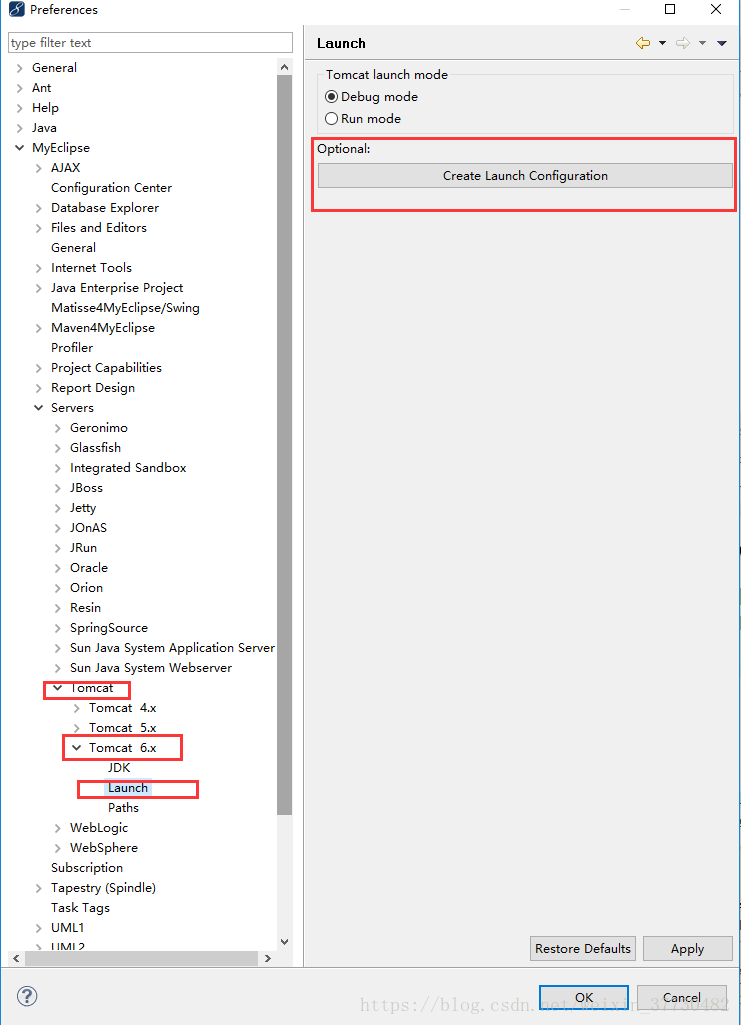Click tree vertical scrollbar down arrow
Image resolution: width=741 pixels, height=1025 pixels.
tap(284, 942)
